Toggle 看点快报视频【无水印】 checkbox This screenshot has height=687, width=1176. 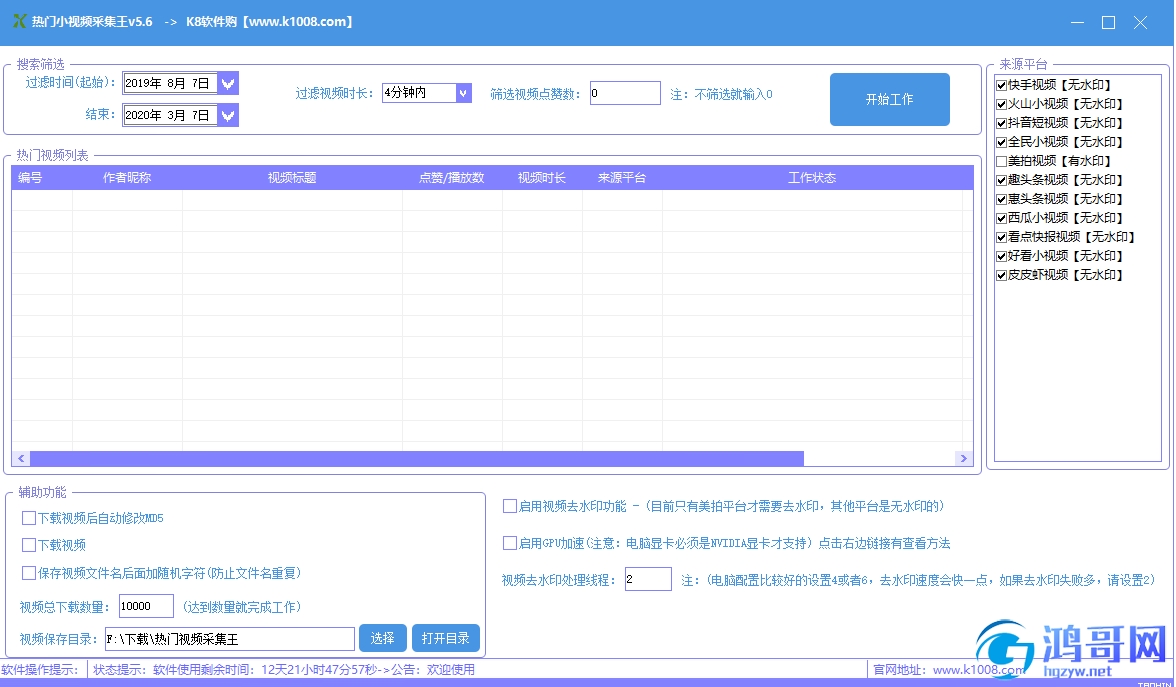click(x=1001, y=237)
